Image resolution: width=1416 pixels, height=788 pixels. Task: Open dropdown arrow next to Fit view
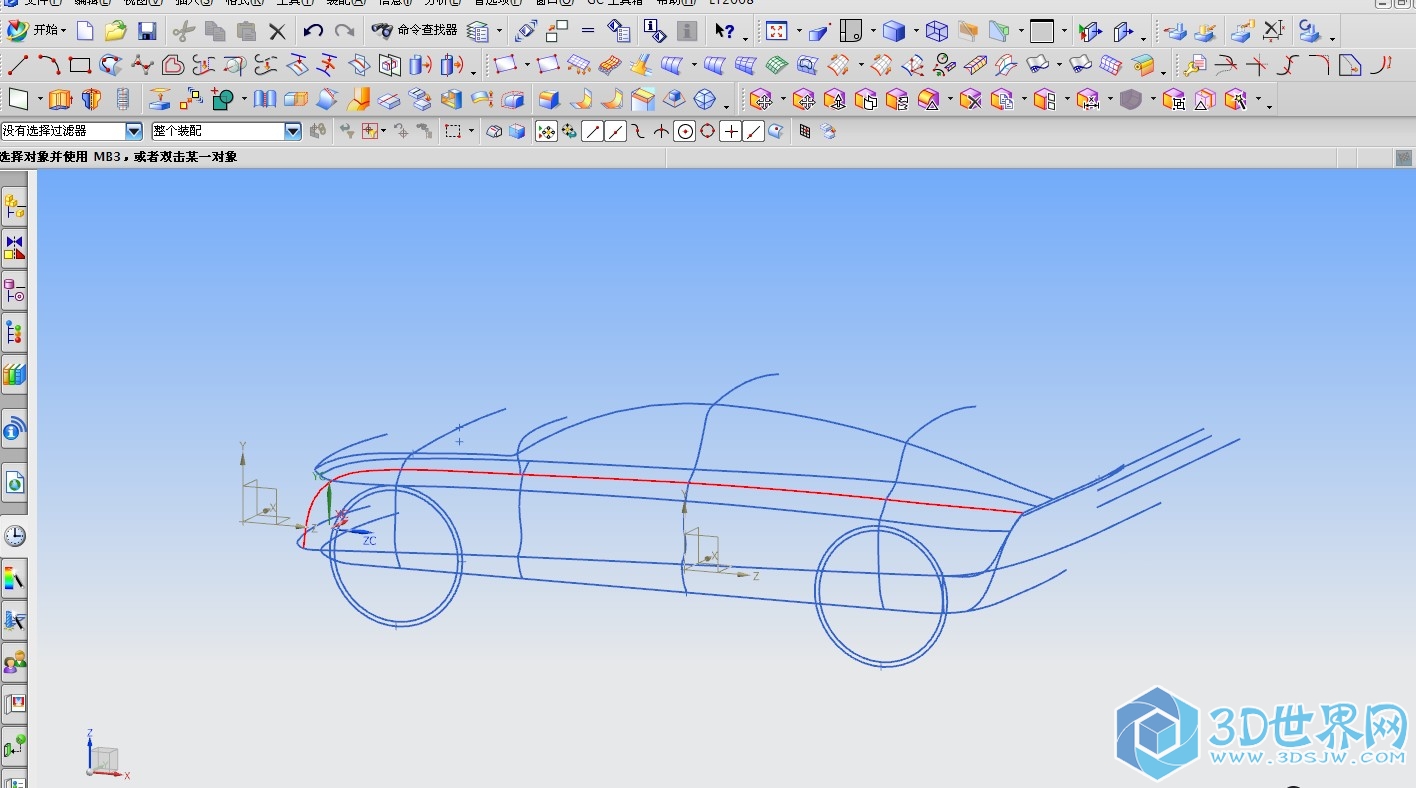(798, 31)
